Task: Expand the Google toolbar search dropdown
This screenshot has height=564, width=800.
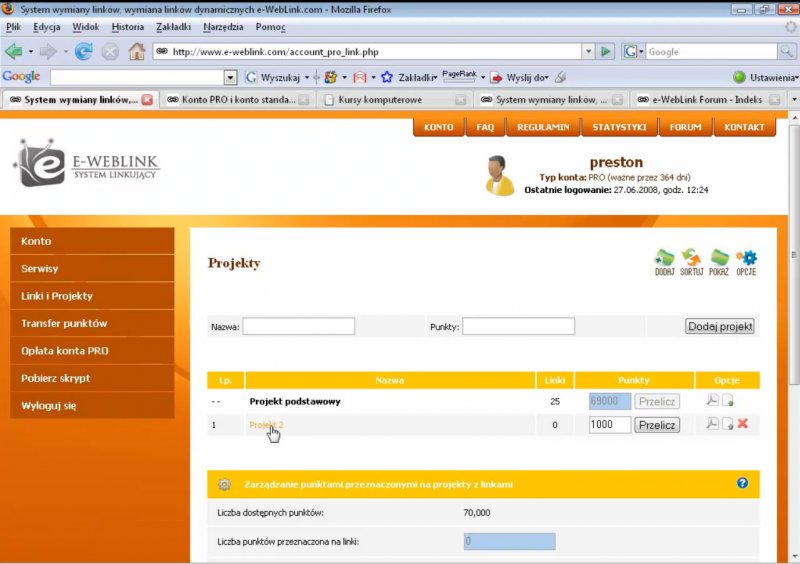Action: [x=230, y=77]
